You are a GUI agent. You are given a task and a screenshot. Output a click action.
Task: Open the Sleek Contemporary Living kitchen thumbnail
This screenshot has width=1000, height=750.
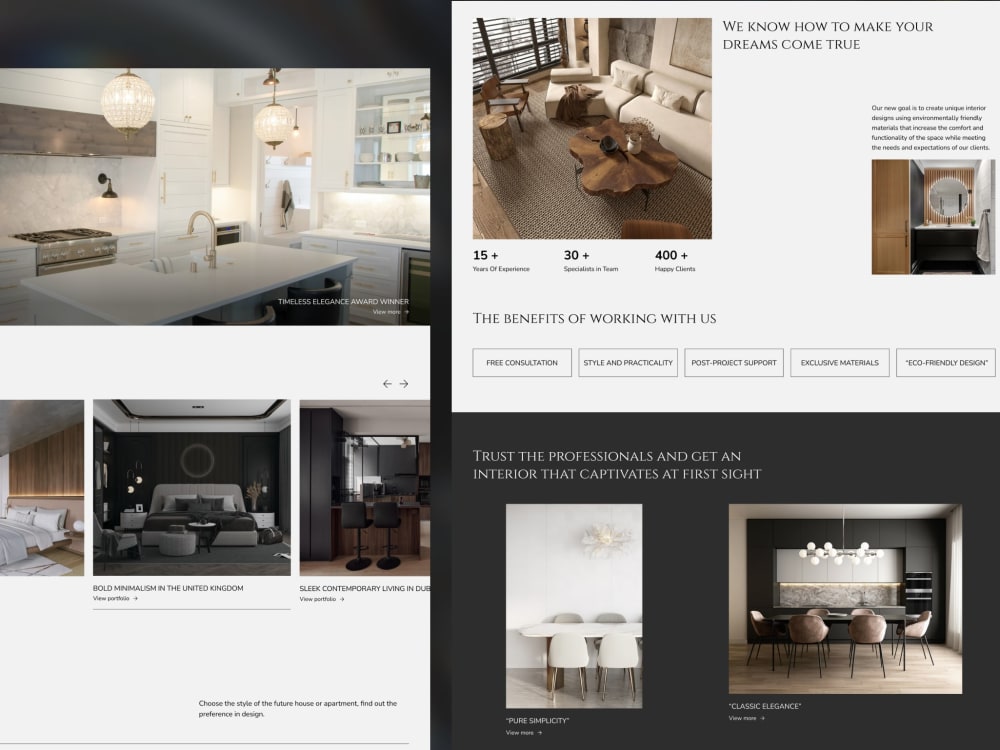tap(365, 487)
